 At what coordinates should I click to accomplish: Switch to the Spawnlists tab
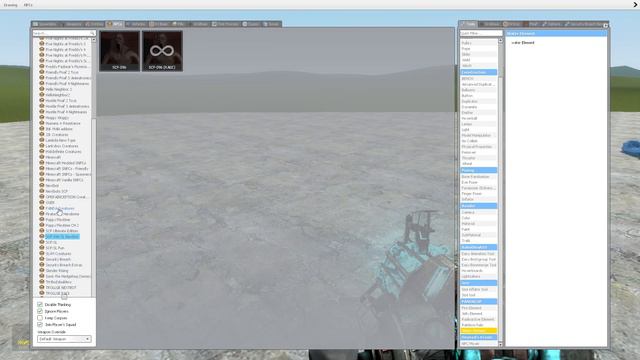tap(45, 24)
